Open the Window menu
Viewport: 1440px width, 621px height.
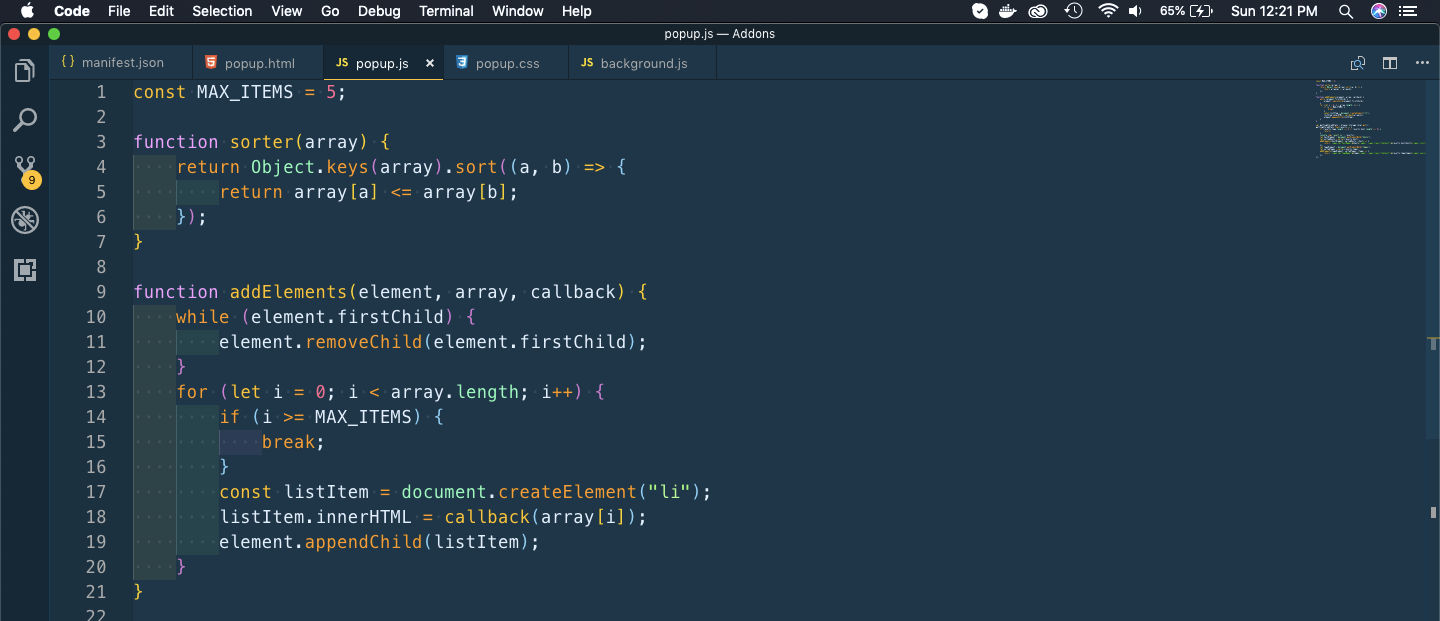click(518, 11)
